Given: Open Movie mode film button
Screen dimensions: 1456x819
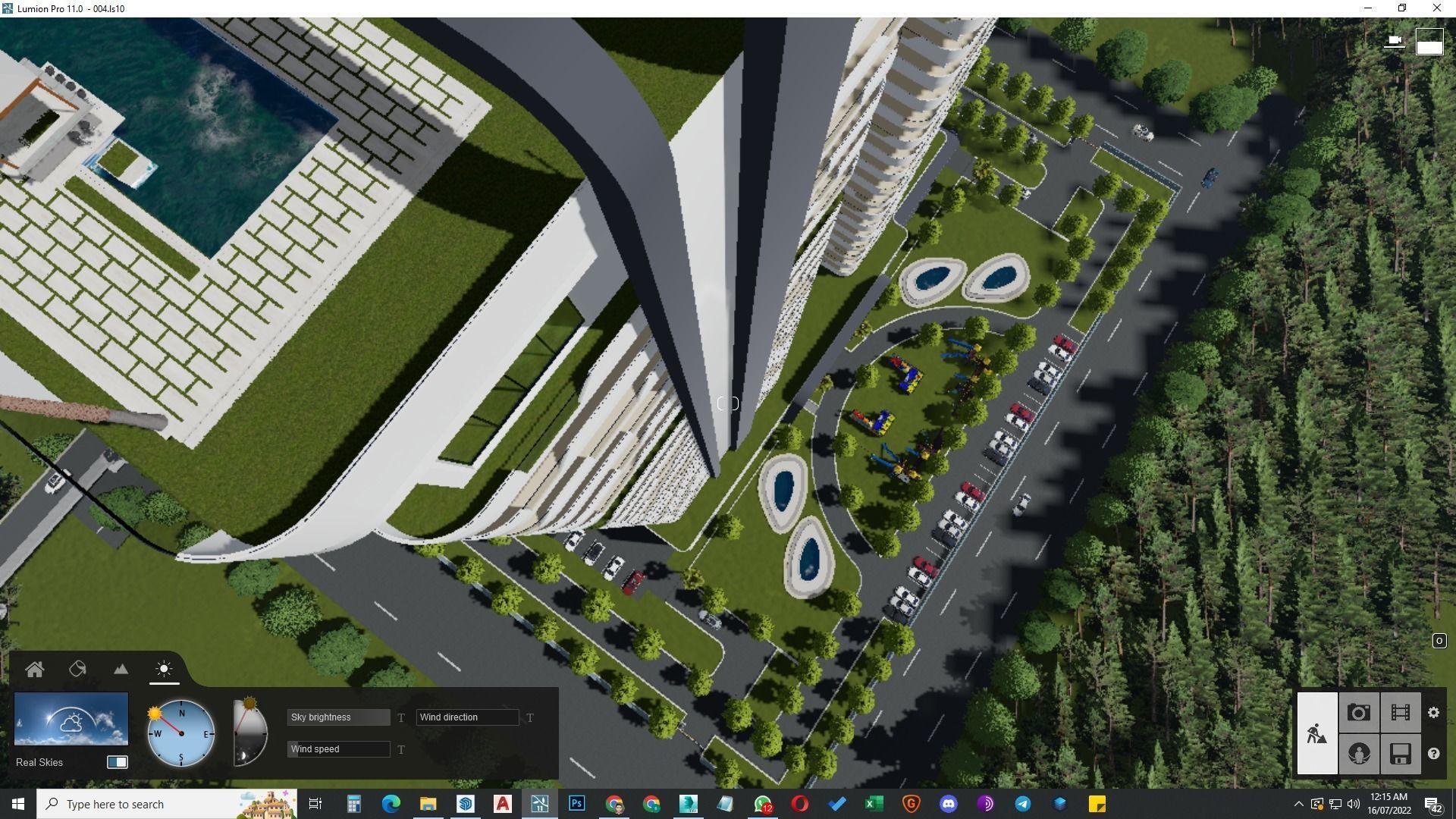Looking at the screenshot, I should click(1400, 713).
